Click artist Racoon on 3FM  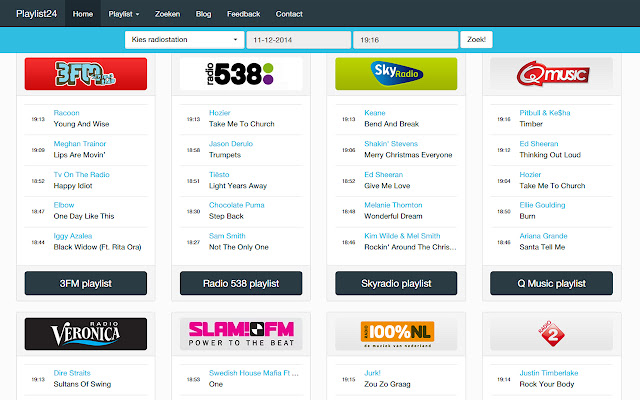tap(67, 113)
